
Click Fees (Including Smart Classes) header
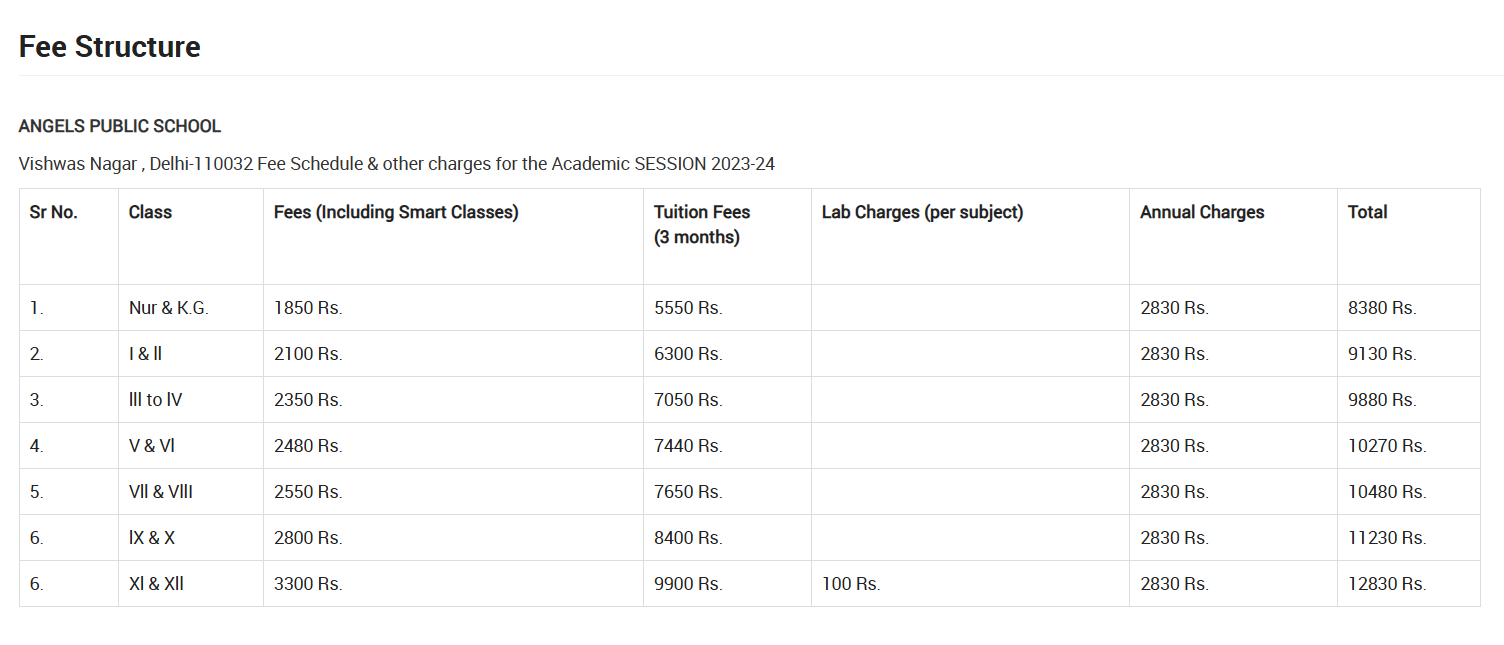396,212
